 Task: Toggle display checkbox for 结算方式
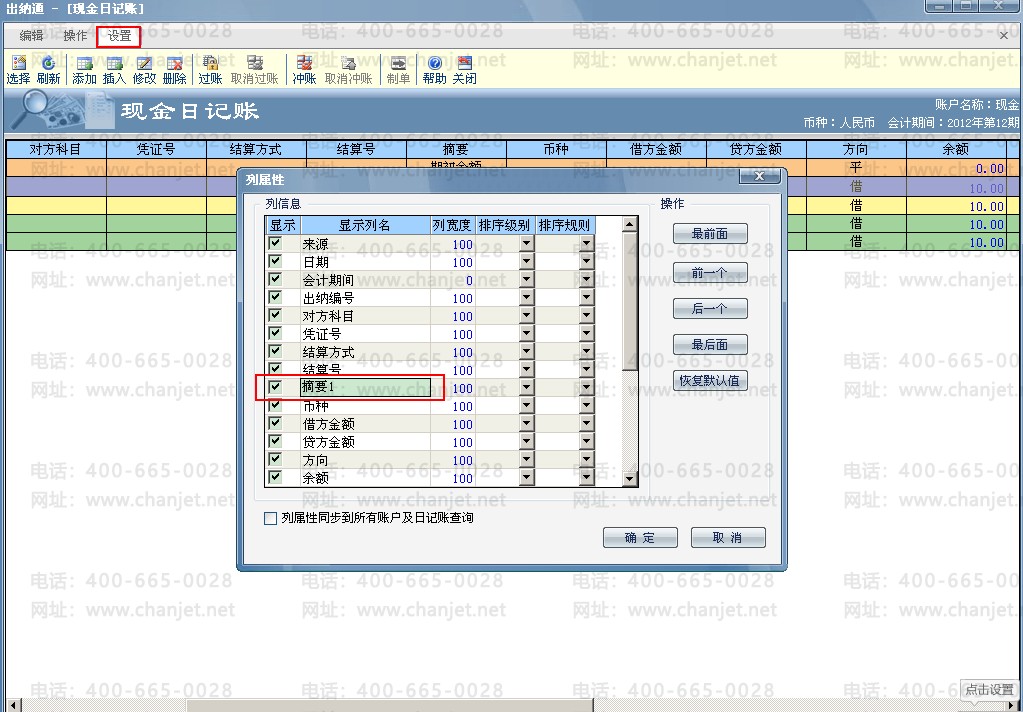pyautogui.click(x=275, y=351)
